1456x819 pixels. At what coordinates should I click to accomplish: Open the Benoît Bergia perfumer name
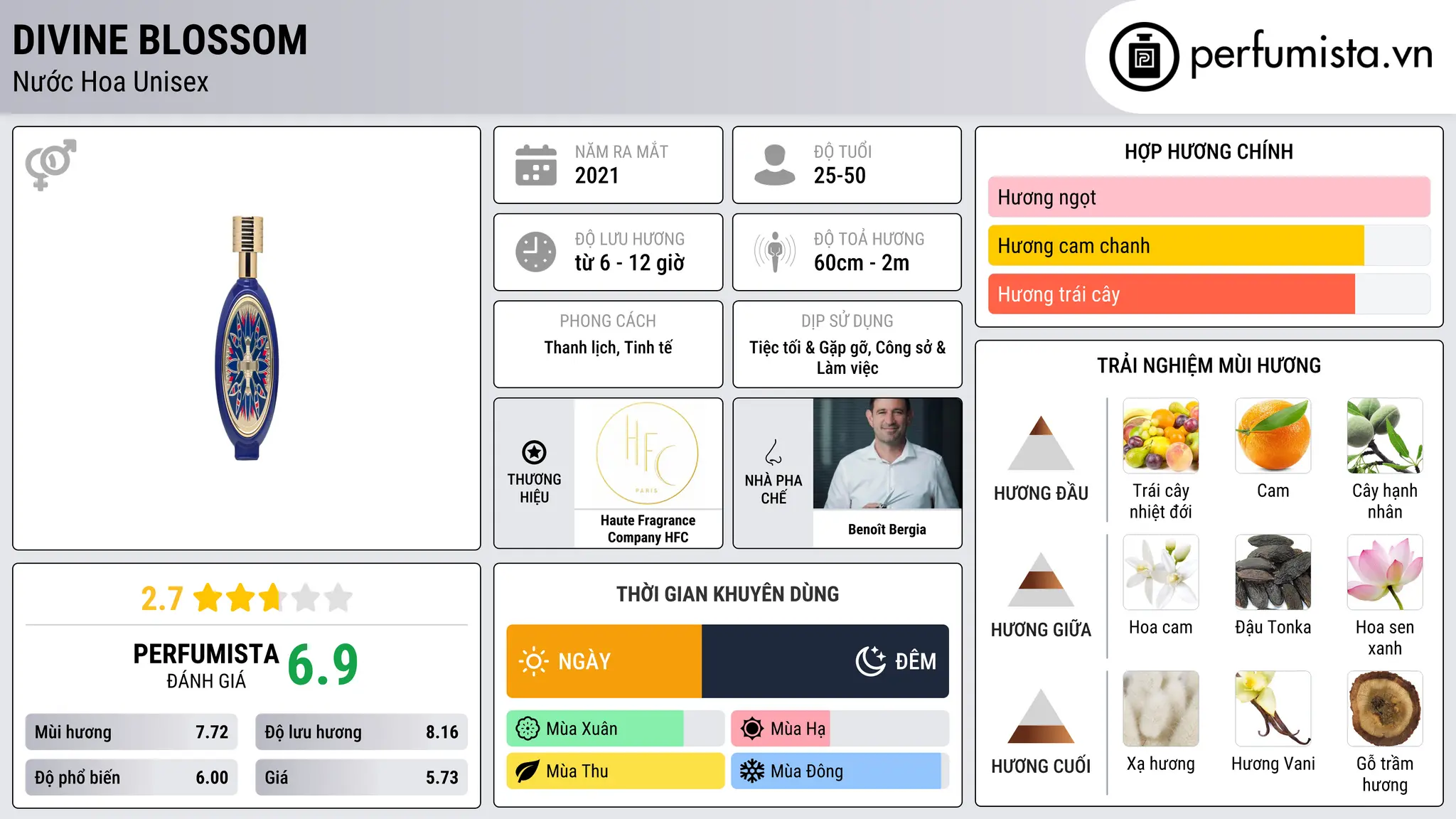click(887, 529)
